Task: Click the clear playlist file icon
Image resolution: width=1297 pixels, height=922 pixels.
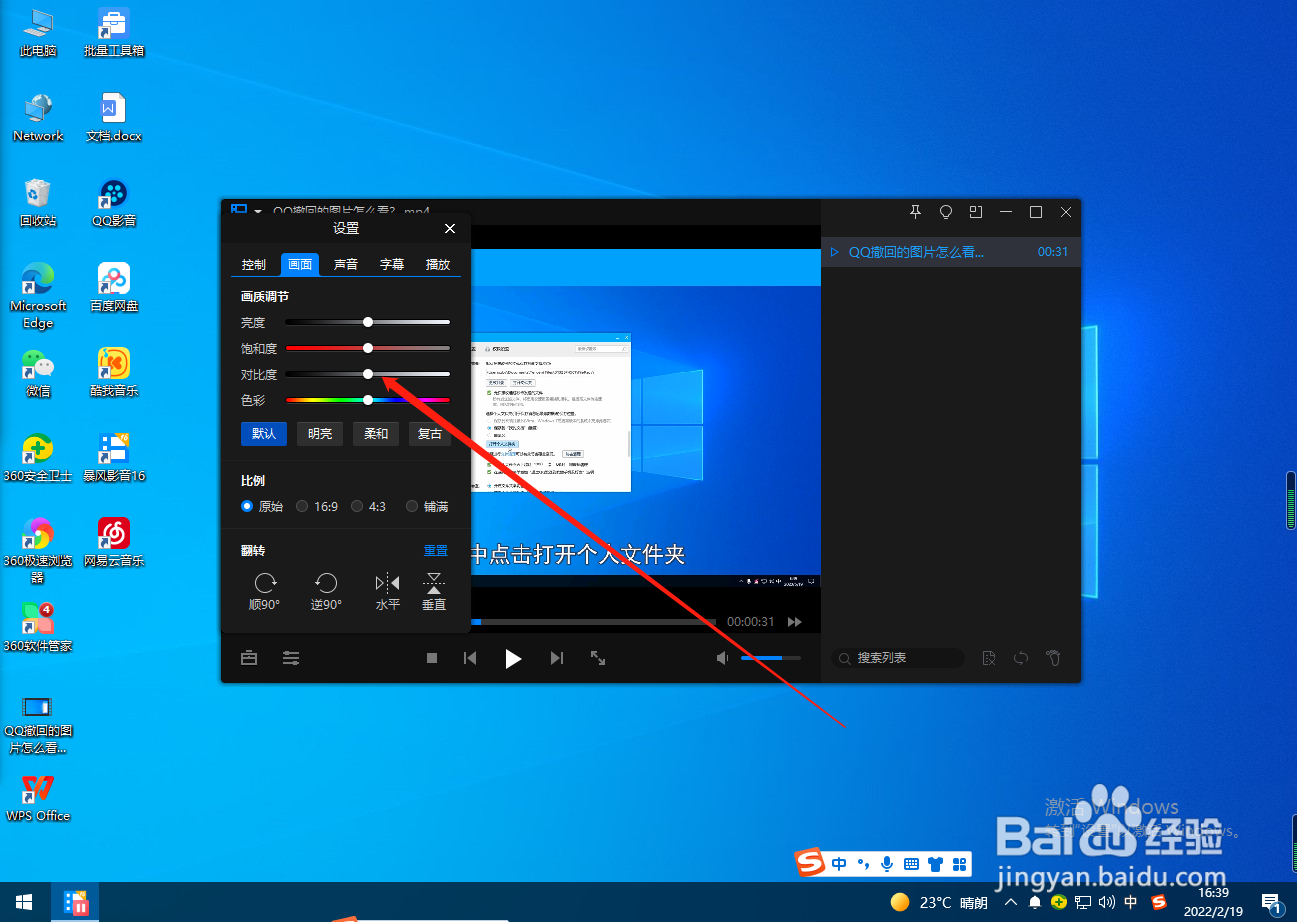Action: 988,658
